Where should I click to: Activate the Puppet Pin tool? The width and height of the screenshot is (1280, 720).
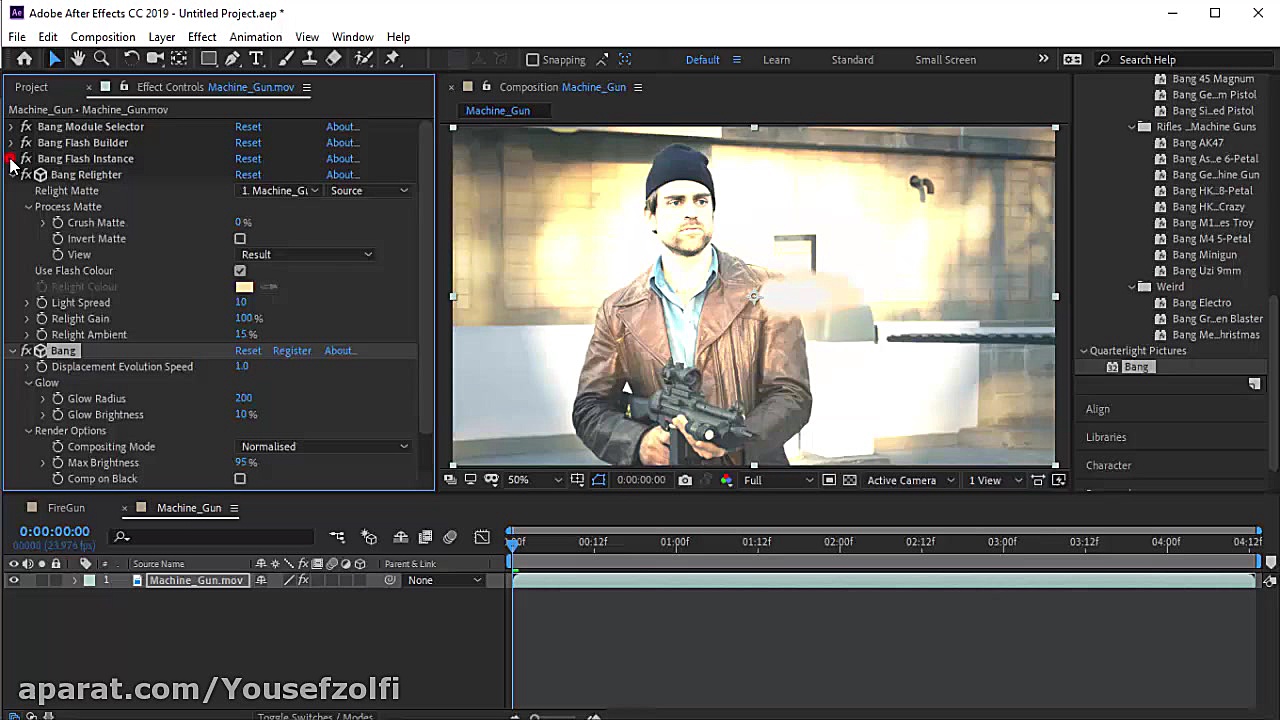pos(392,59)
